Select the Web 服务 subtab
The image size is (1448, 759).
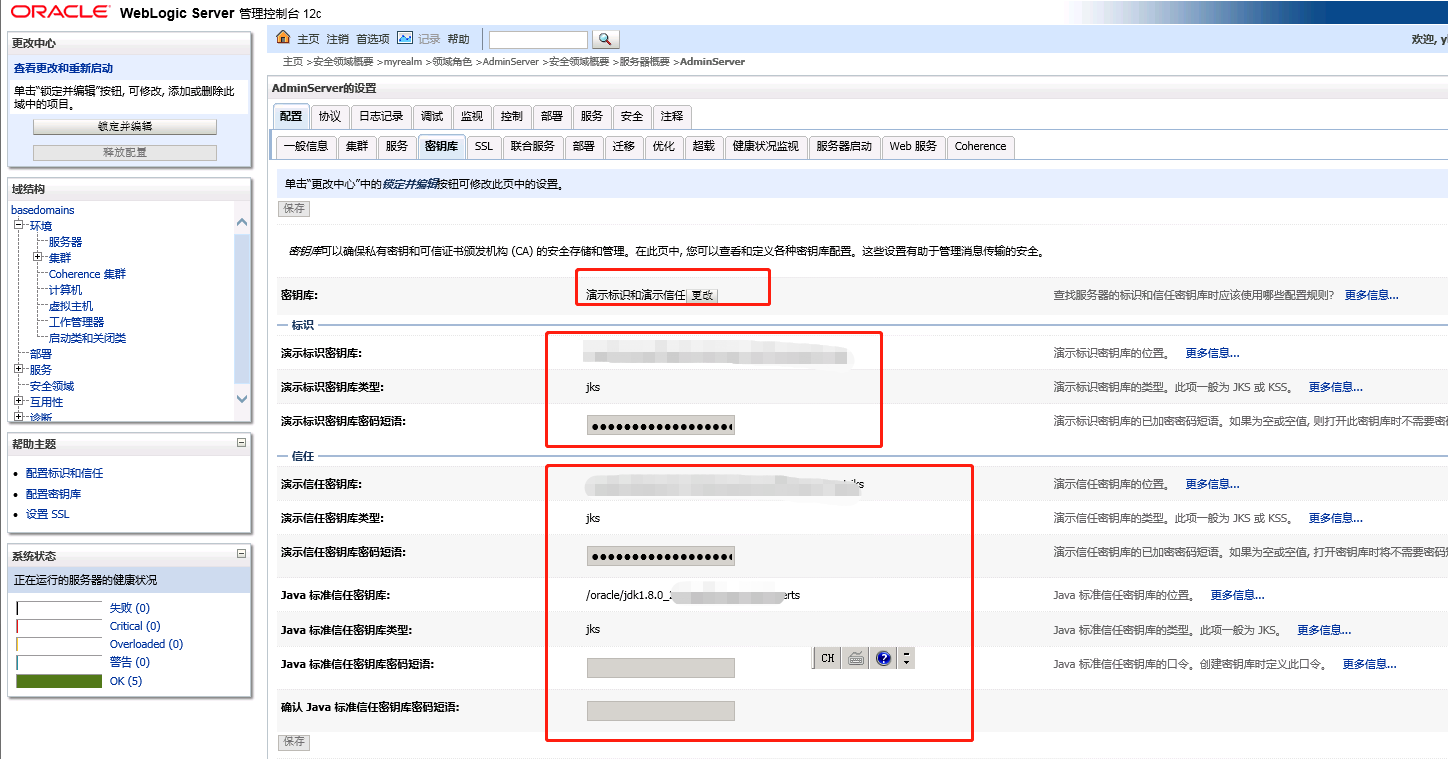[913, 146]
